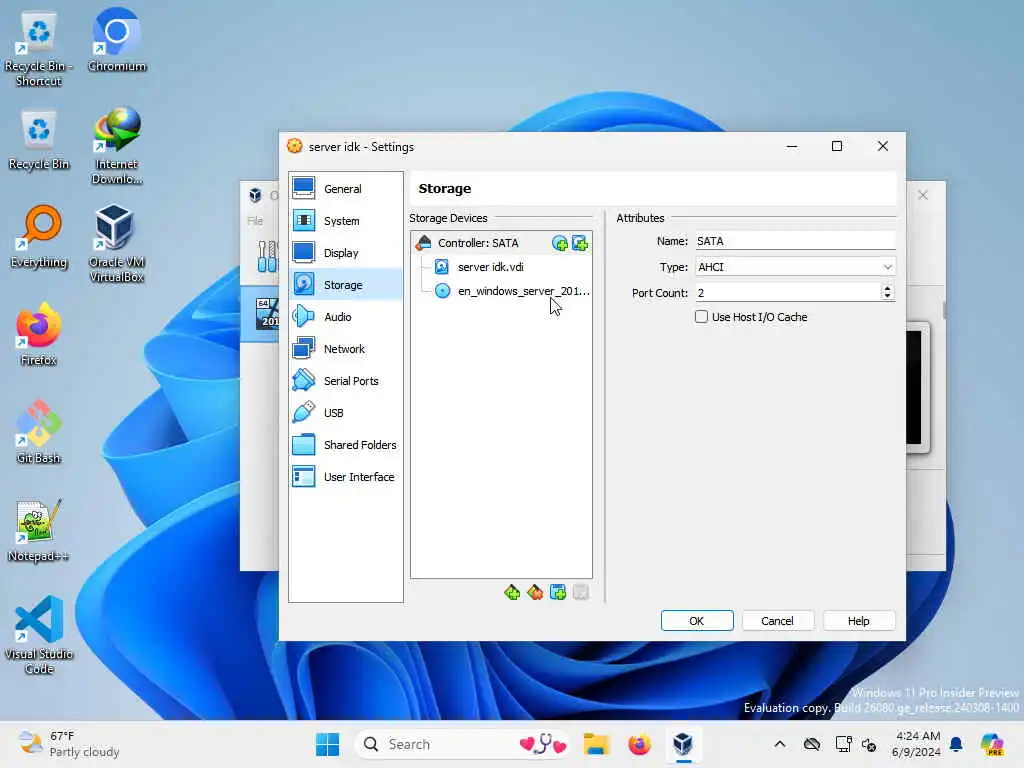Open the clock showing 4:24 AM
This screenshot has width=1024, height=768.
point(918,744)
